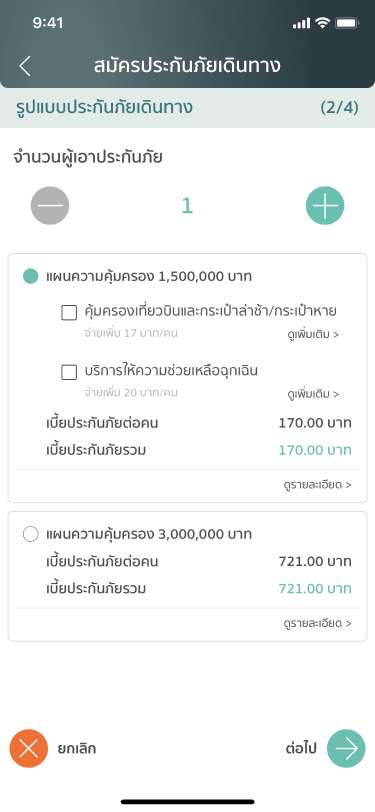Tap the insured persons count number 1
The height and width of the screenshot is (812, 375).
[x=187, y=206]
